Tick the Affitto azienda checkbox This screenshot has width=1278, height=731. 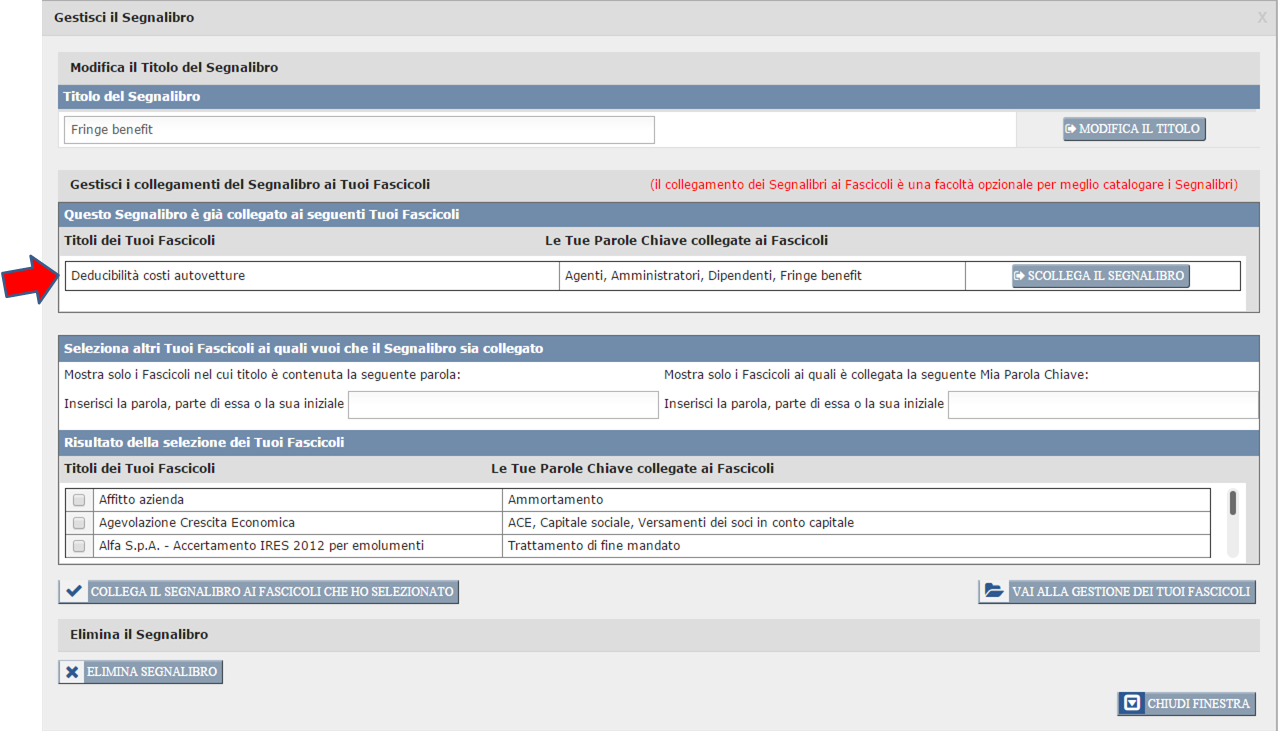pos(79,500)
